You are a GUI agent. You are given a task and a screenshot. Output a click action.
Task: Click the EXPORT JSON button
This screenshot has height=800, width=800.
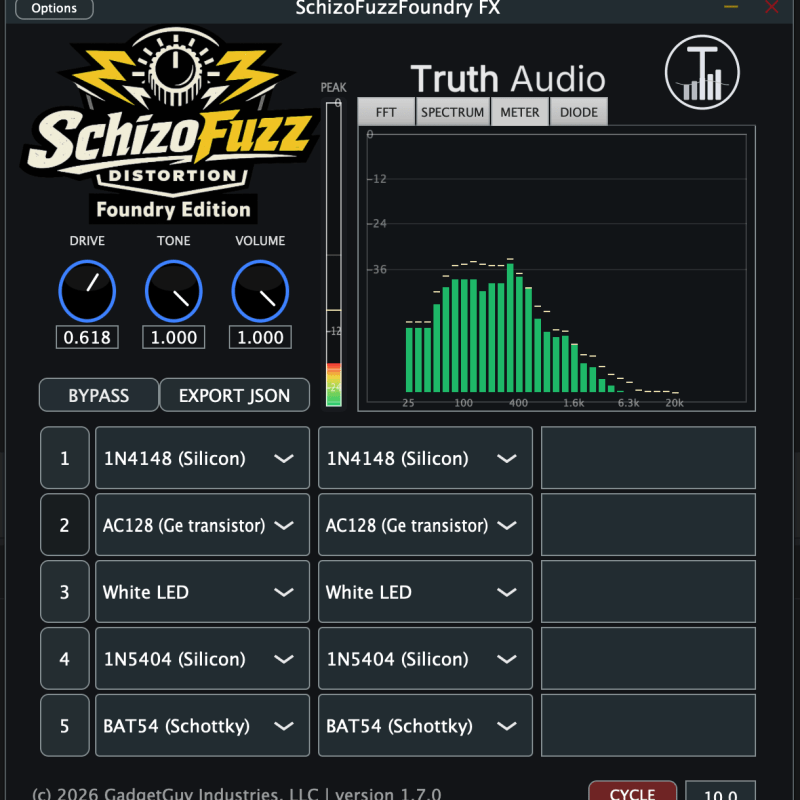pyautogui.click(x=235, y=395)
